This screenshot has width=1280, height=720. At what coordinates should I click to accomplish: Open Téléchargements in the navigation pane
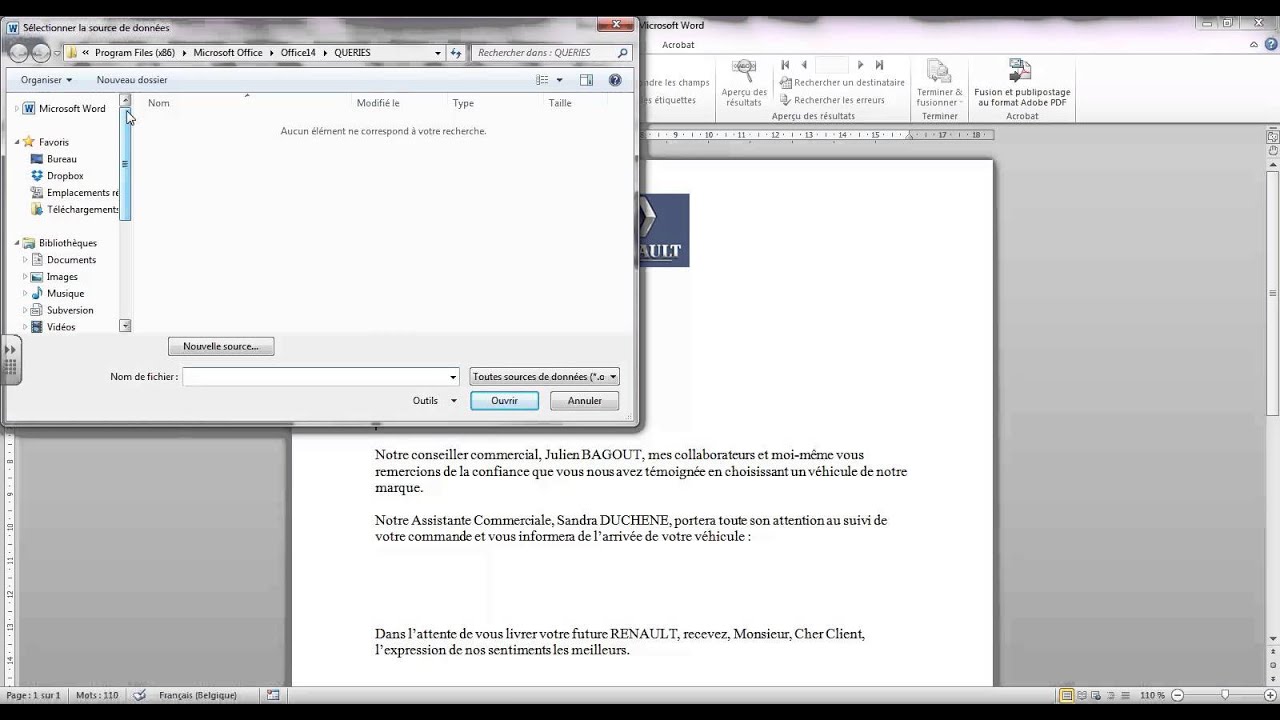click(75, 210)
